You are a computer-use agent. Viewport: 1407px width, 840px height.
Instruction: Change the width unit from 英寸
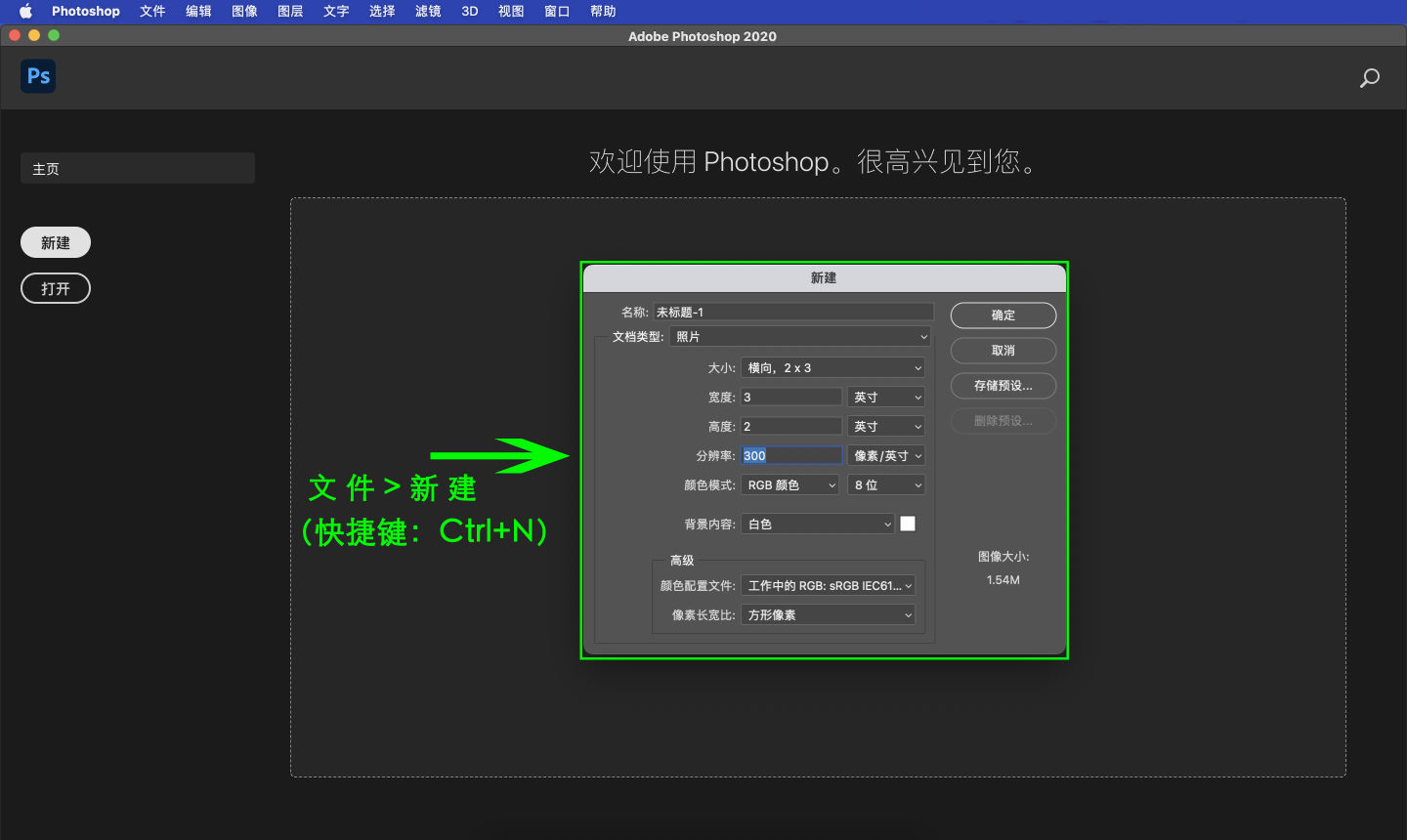(885, 396)
